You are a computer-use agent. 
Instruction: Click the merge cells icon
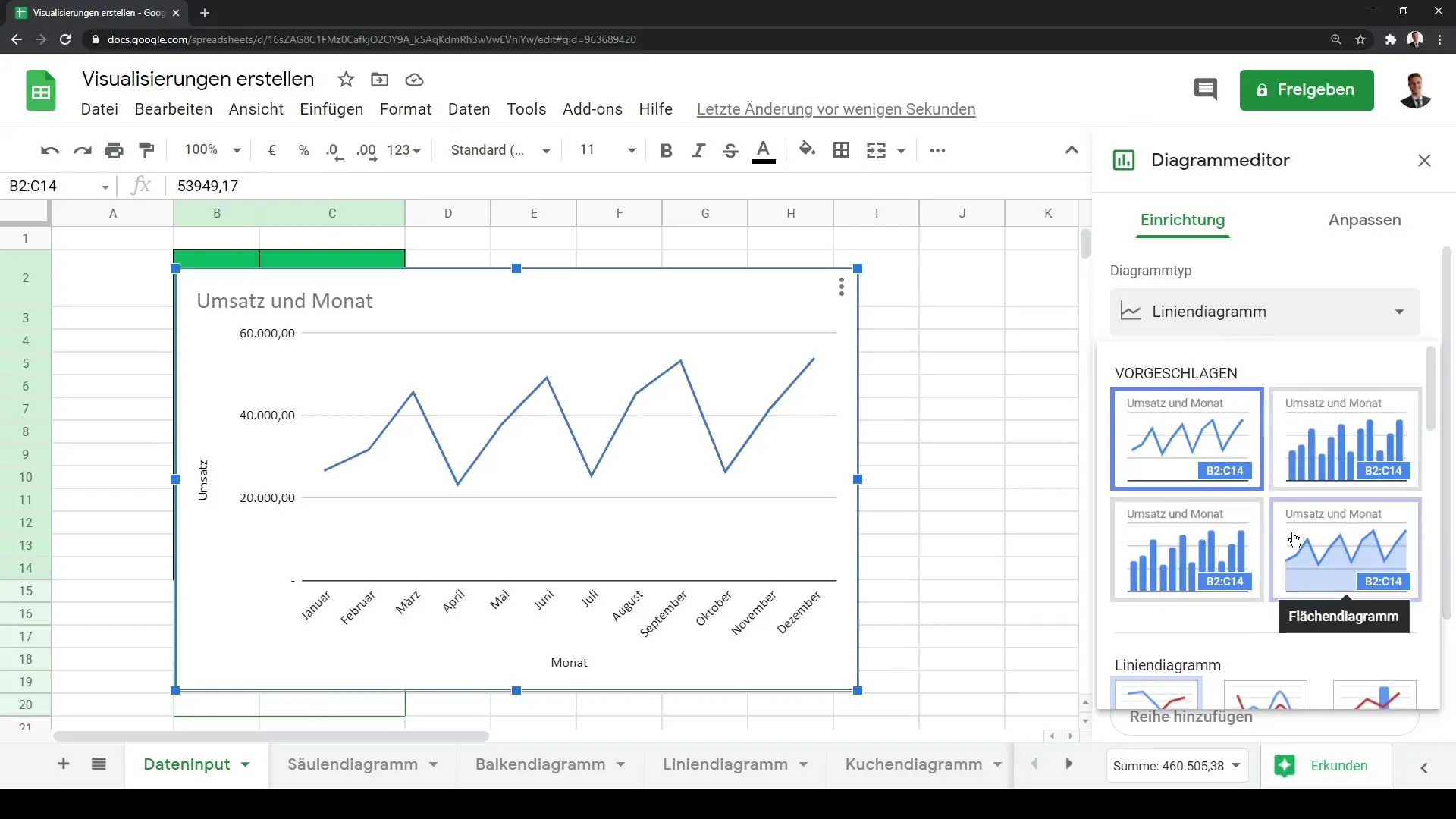tap(876, 150)
